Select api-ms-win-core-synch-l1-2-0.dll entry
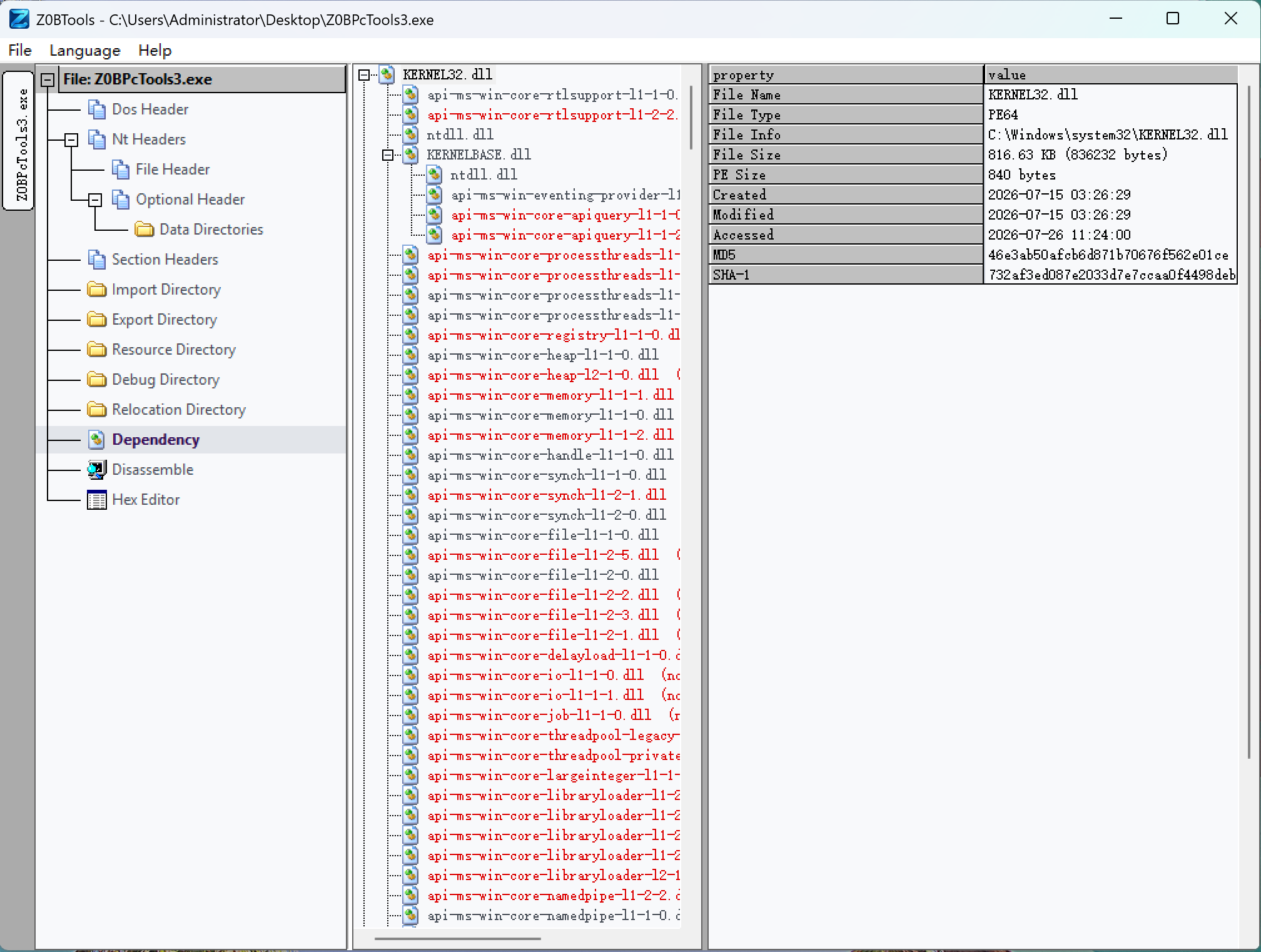This screenshot has height=952, width=1261. (x=547, y=515)
